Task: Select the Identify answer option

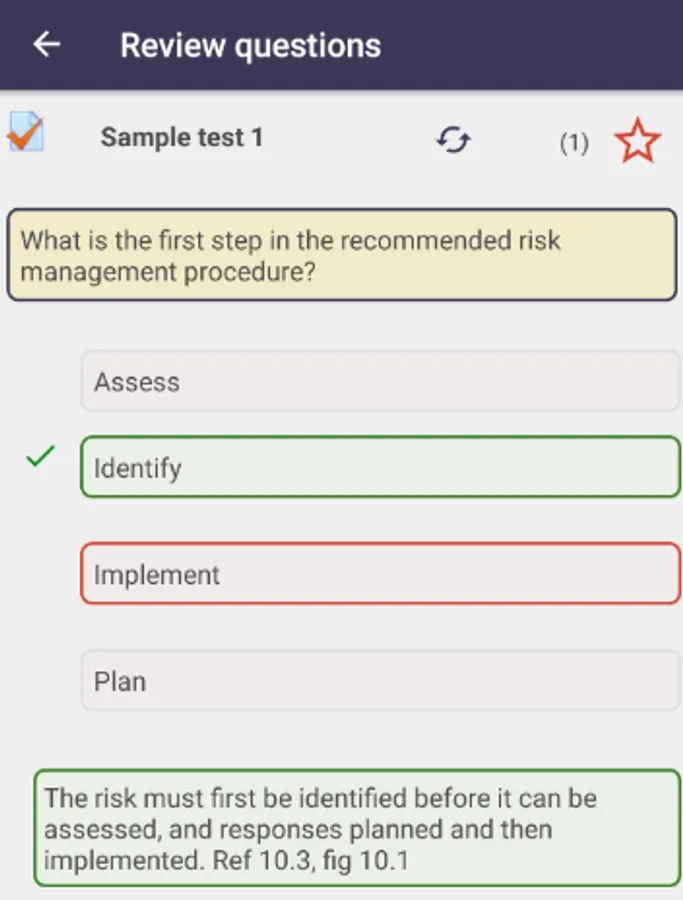Action: 380,467
